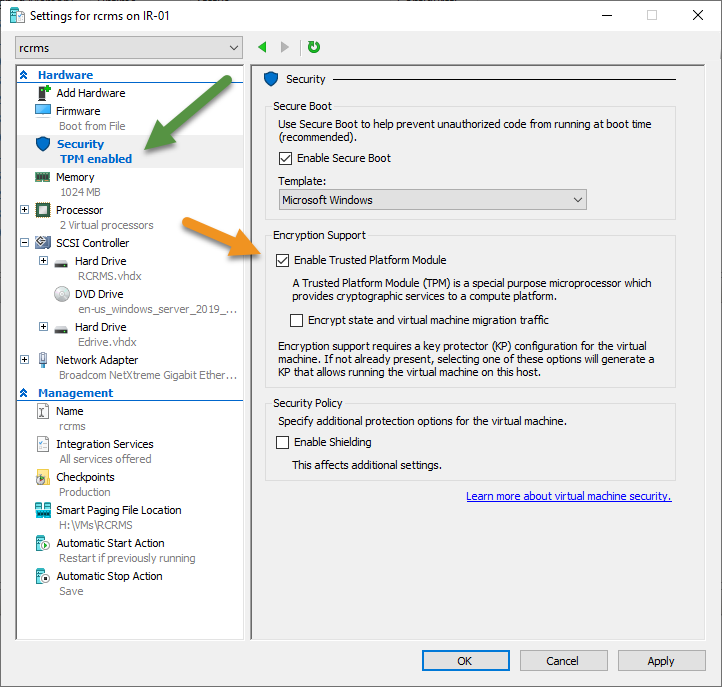Image resolution: width=722 pixels, height=687 pixels.
Task: Open Learn more about virtual machine security
Action: click(x=569, y=496)
